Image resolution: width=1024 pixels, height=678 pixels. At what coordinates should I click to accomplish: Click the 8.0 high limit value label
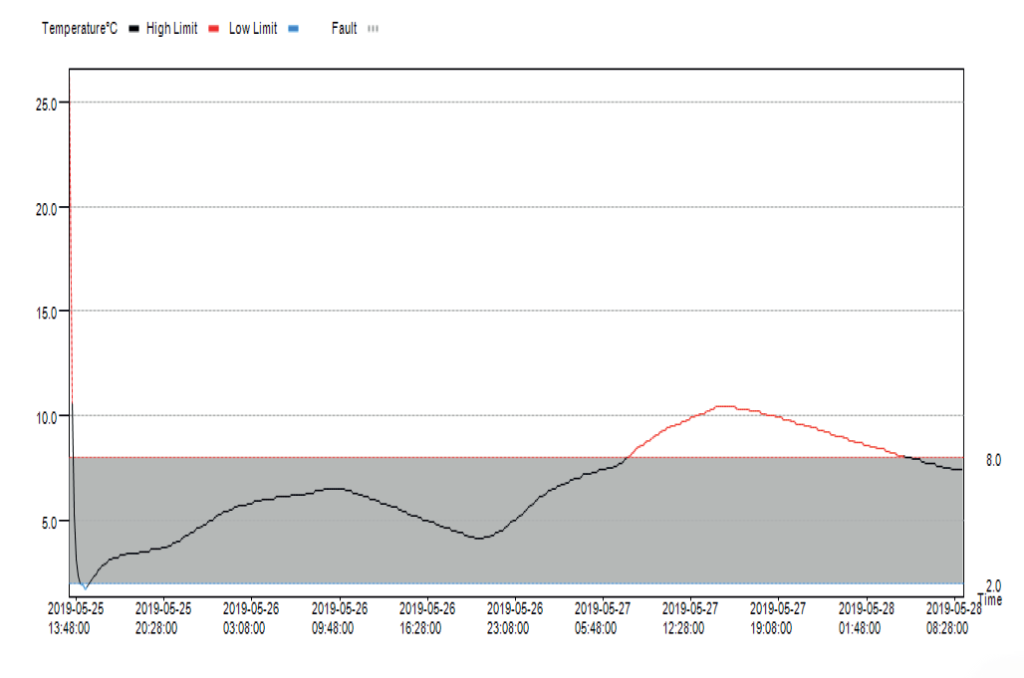click(x=993, y=459)
